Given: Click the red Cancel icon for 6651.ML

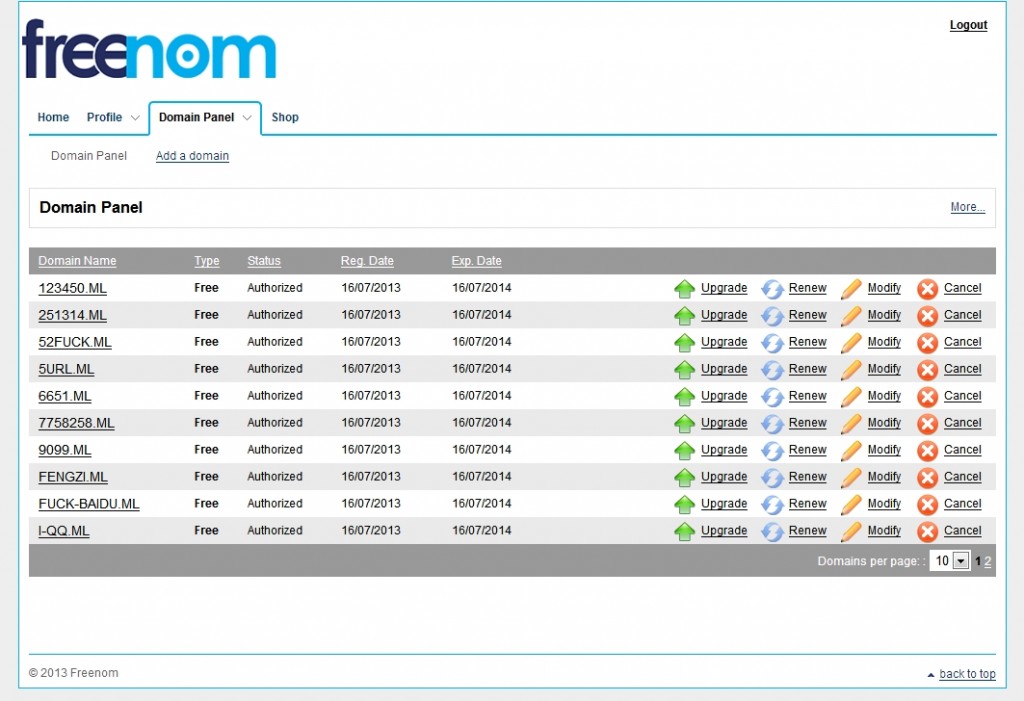Looking at the screenshot, I should click(927, 397).
